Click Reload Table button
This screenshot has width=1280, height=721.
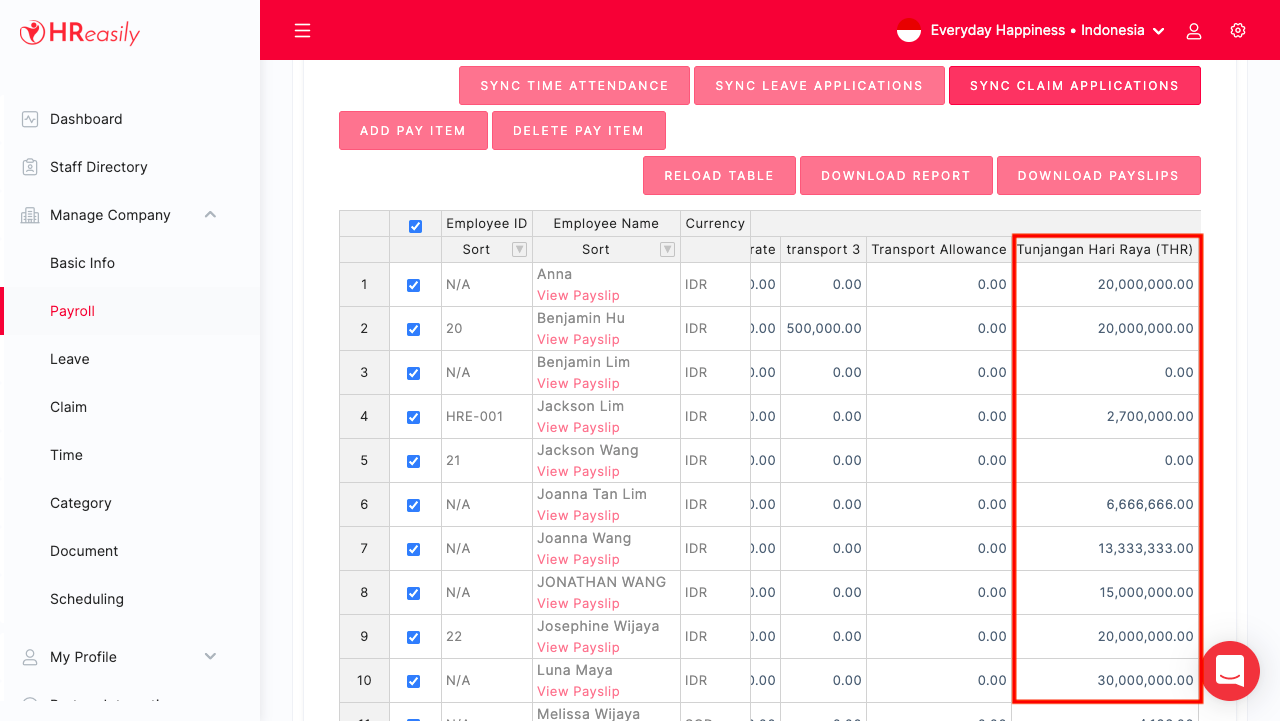click(719, 176)
